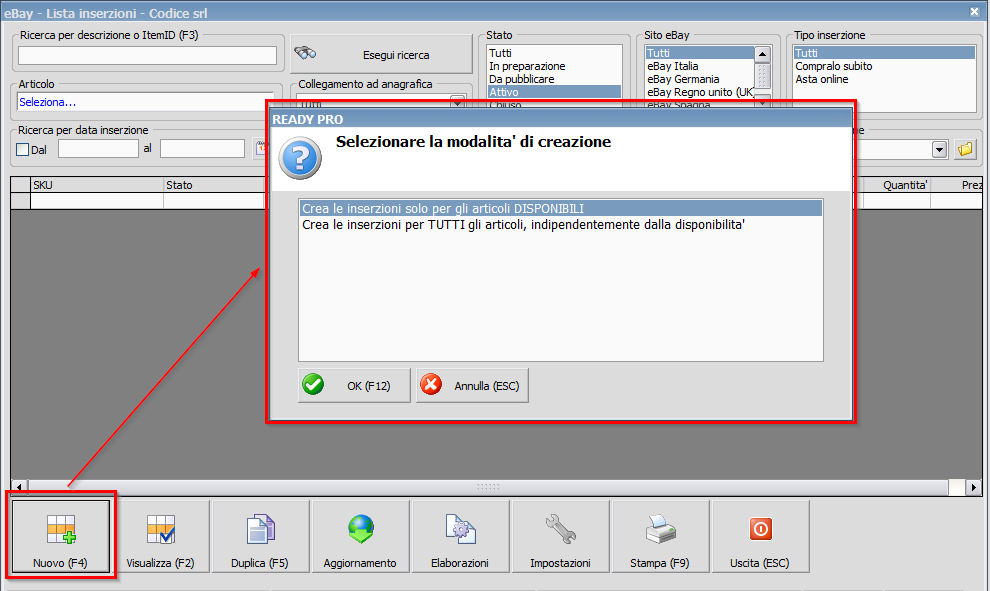
Task: Click the Stato column header in grid
Action: pyautogui.click(x=215, y=185)
